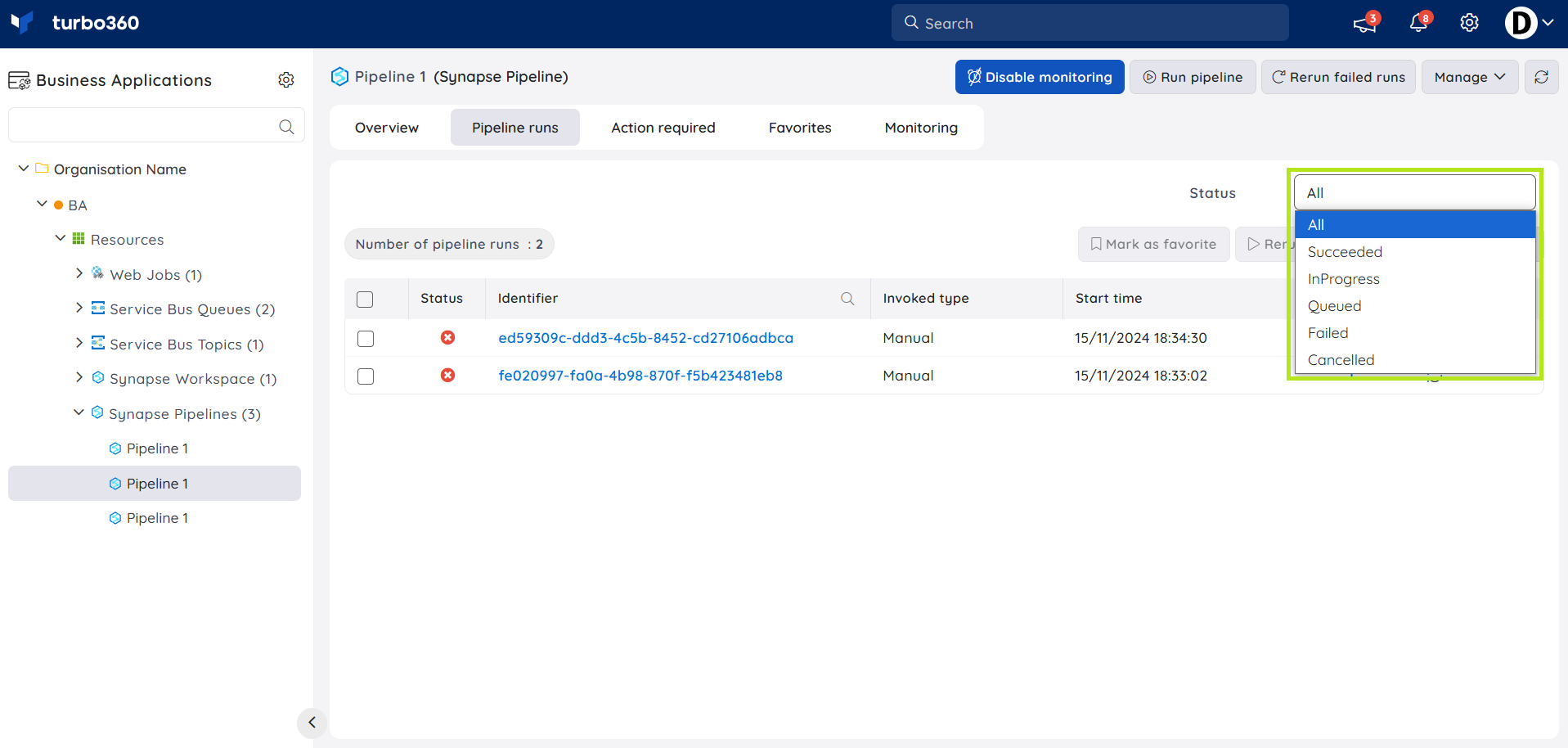Open run ed59309c-ddd3-4c5b-8452-cd27106adbca link
This screenshot has height=748, width=1568.
tap(645, 338)
